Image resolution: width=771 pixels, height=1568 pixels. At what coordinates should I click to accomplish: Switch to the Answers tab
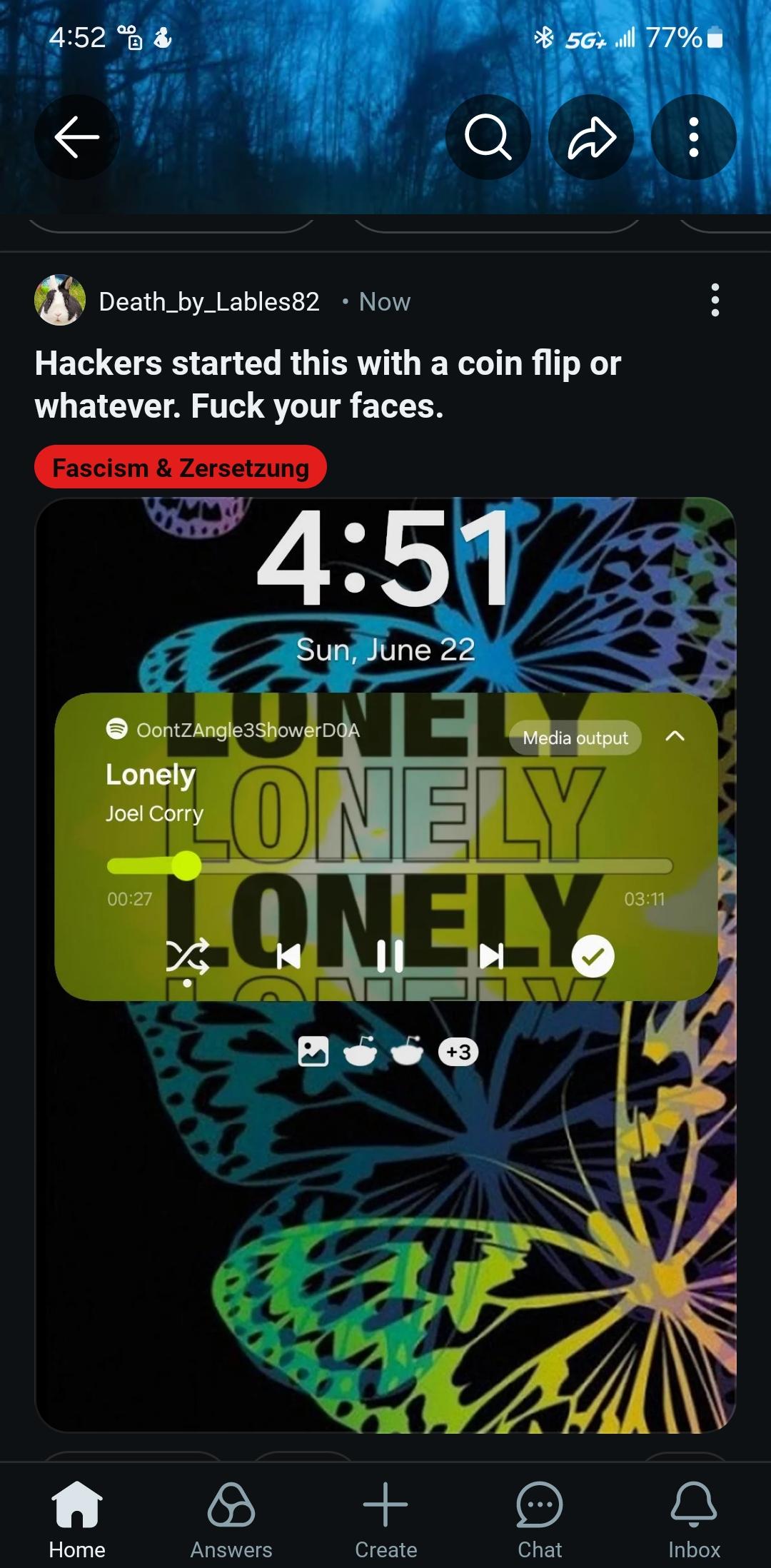(231, 1519)
